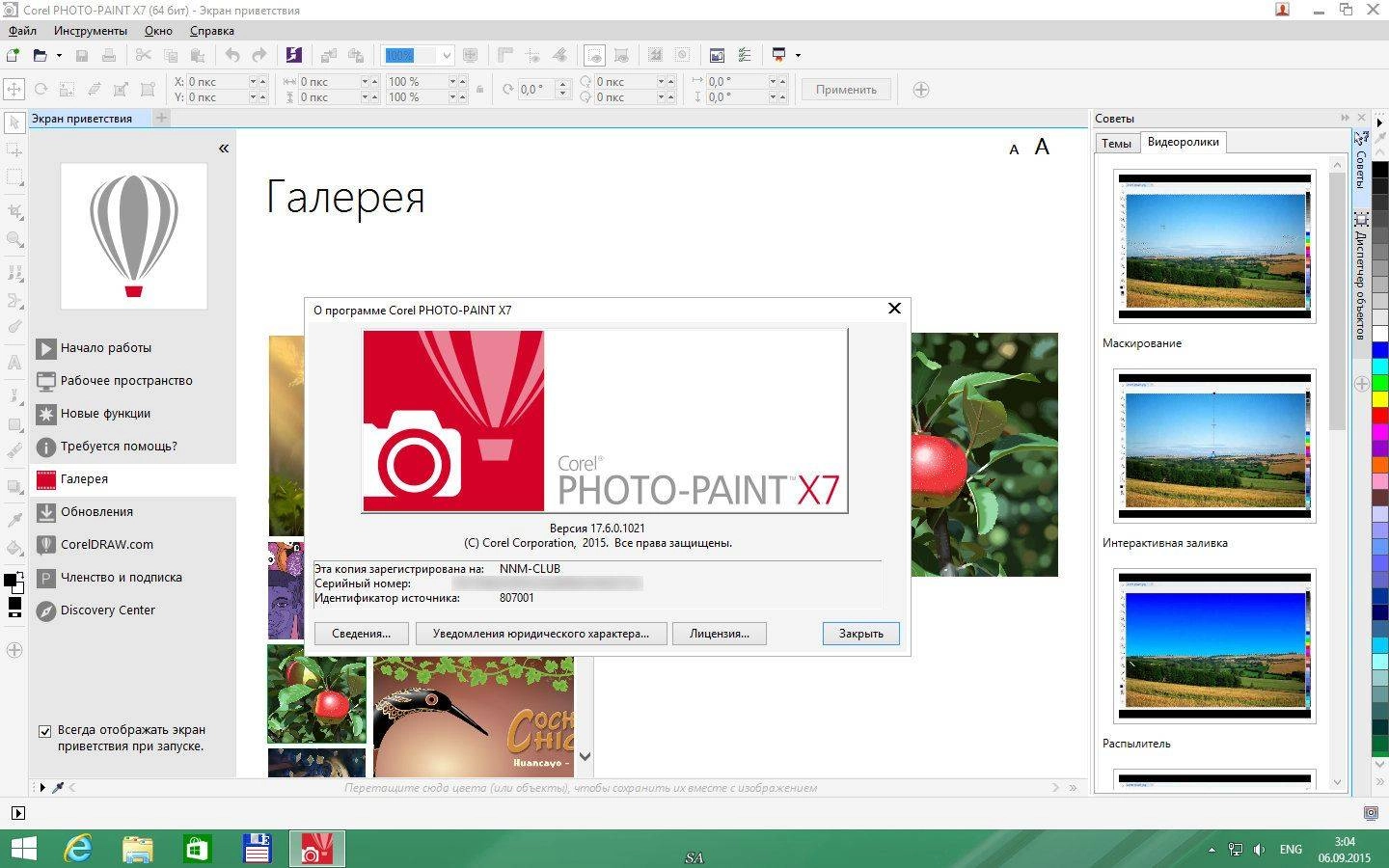Select the Crop tool in toolbox

coord(14,211)
